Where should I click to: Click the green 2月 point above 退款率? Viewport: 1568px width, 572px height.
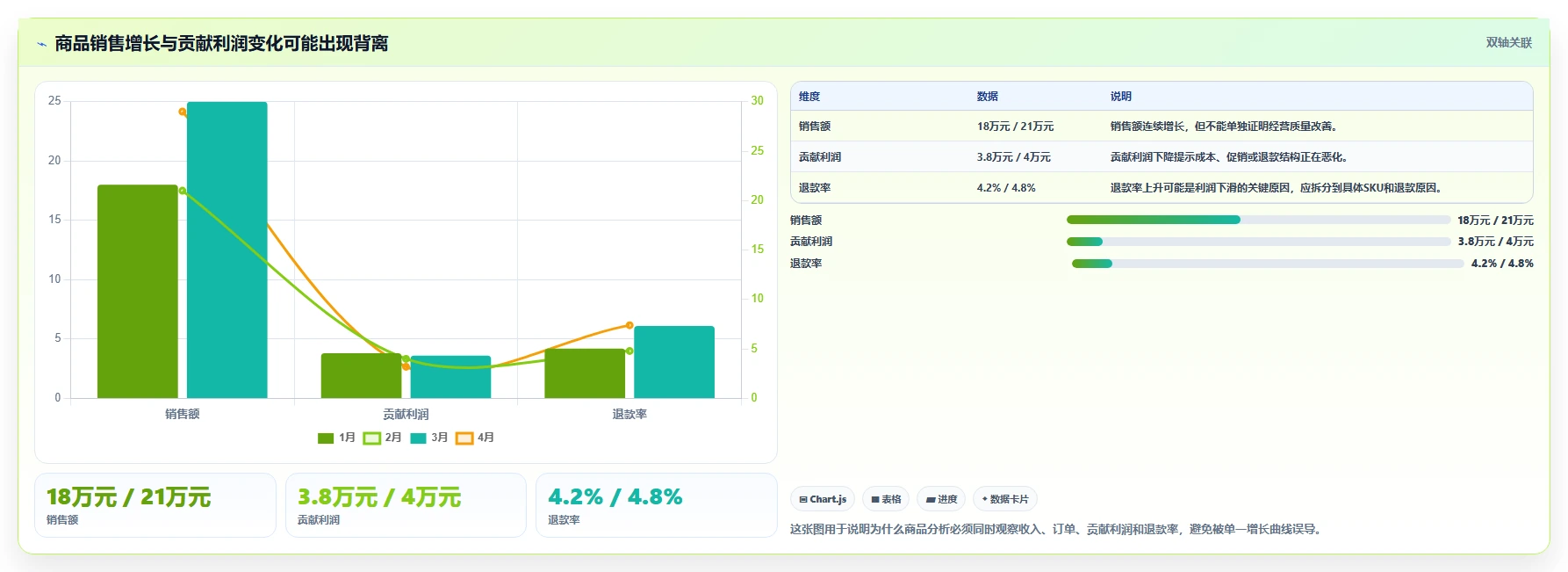click(x=629, y=351)
